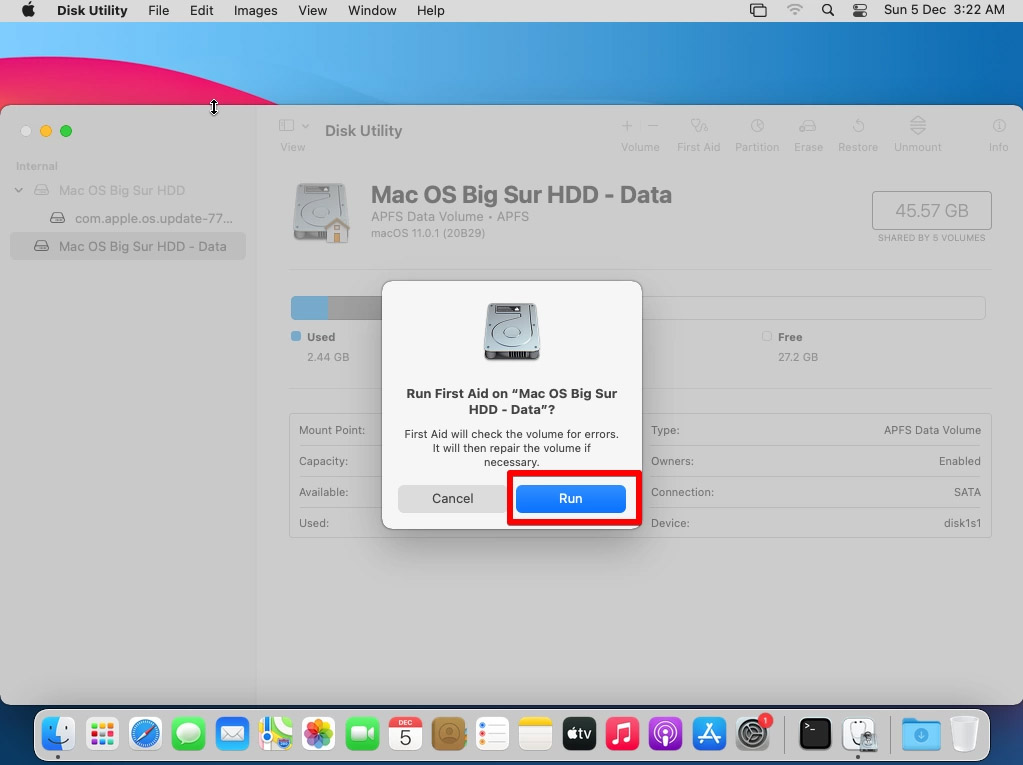The width and height of the screenshot is (1023, 765).
Task: Click the SATA connection value
Action: tap(967, 492)
